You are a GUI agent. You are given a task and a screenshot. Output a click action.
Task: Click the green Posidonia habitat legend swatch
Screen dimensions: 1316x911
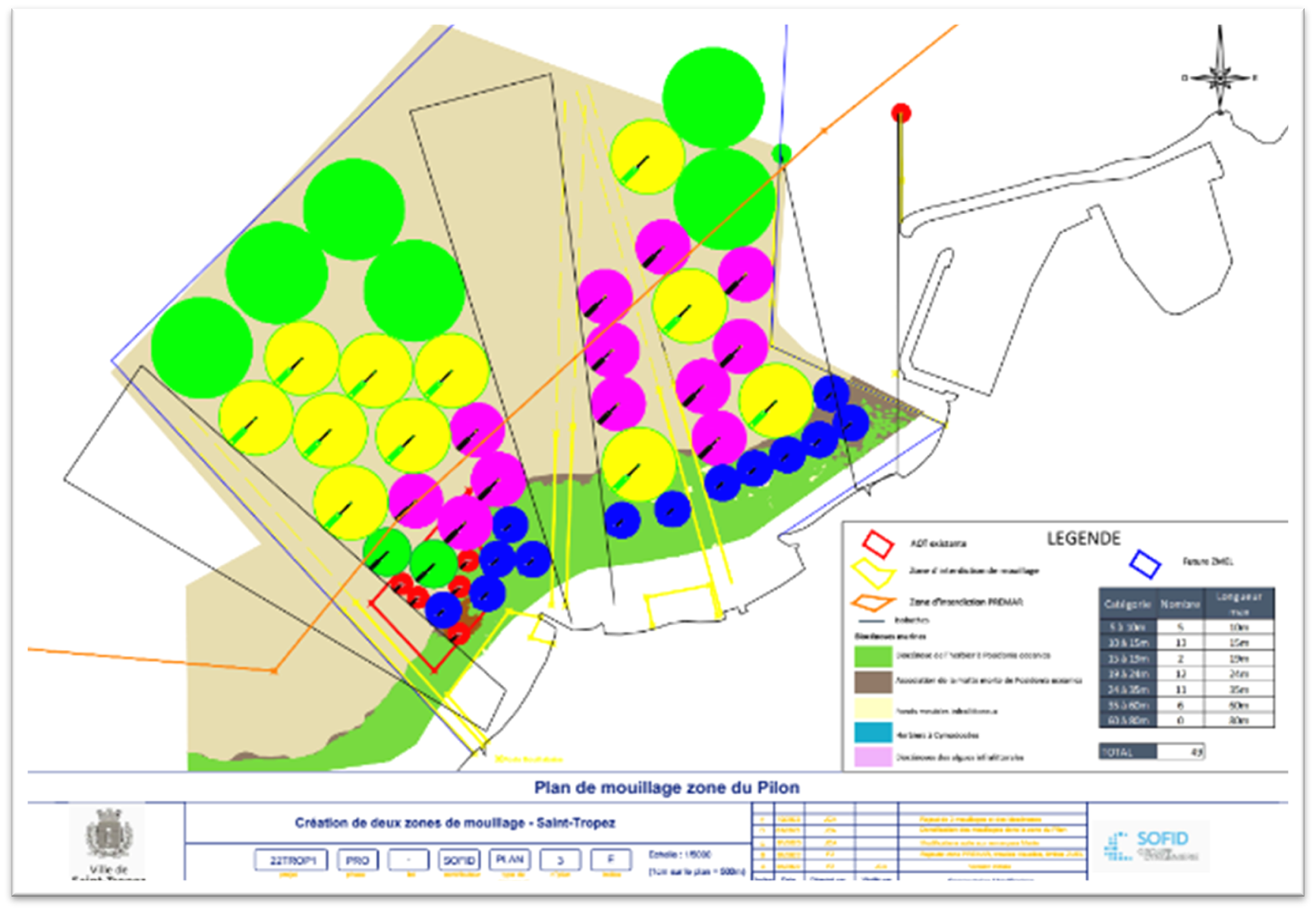point(873,655)
